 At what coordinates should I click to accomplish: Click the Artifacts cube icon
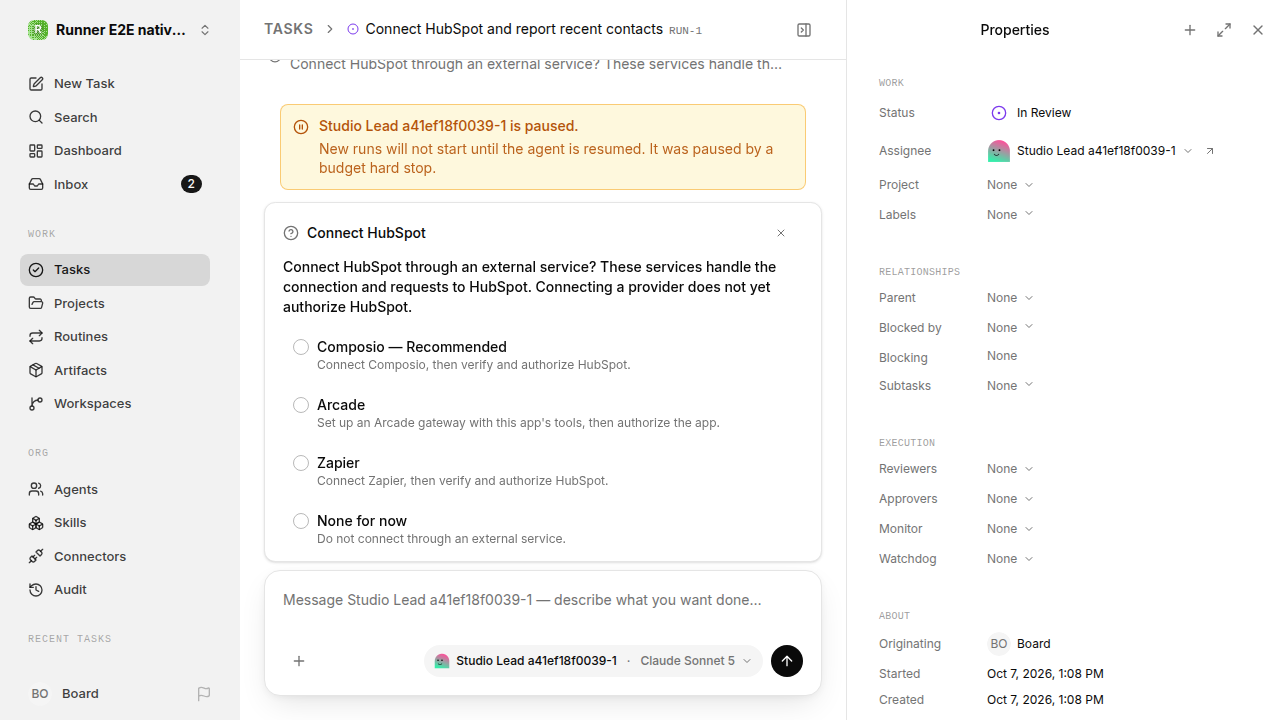[36, 371]
